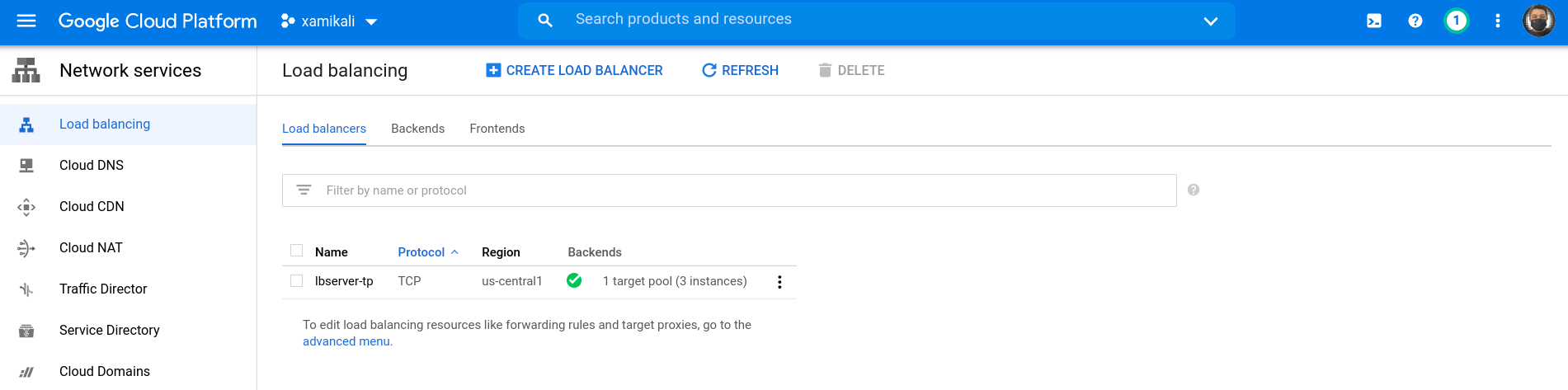The width and height of the screenshot is (1568, 390).
Task: Switch to the Backends tab
Action: click(417, 129)
